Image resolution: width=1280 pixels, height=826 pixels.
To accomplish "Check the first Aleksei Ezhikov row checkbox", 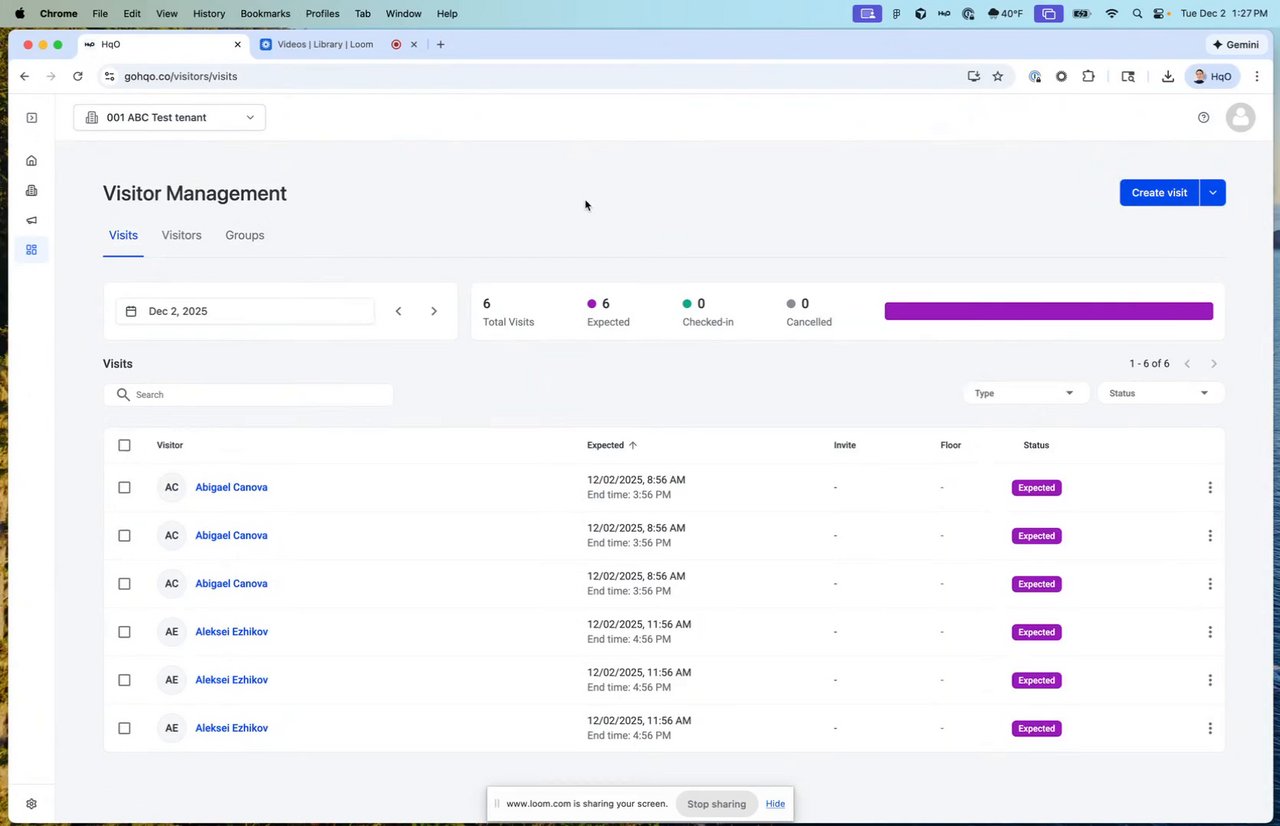I will pyautogui.click(x=124, y=632).
